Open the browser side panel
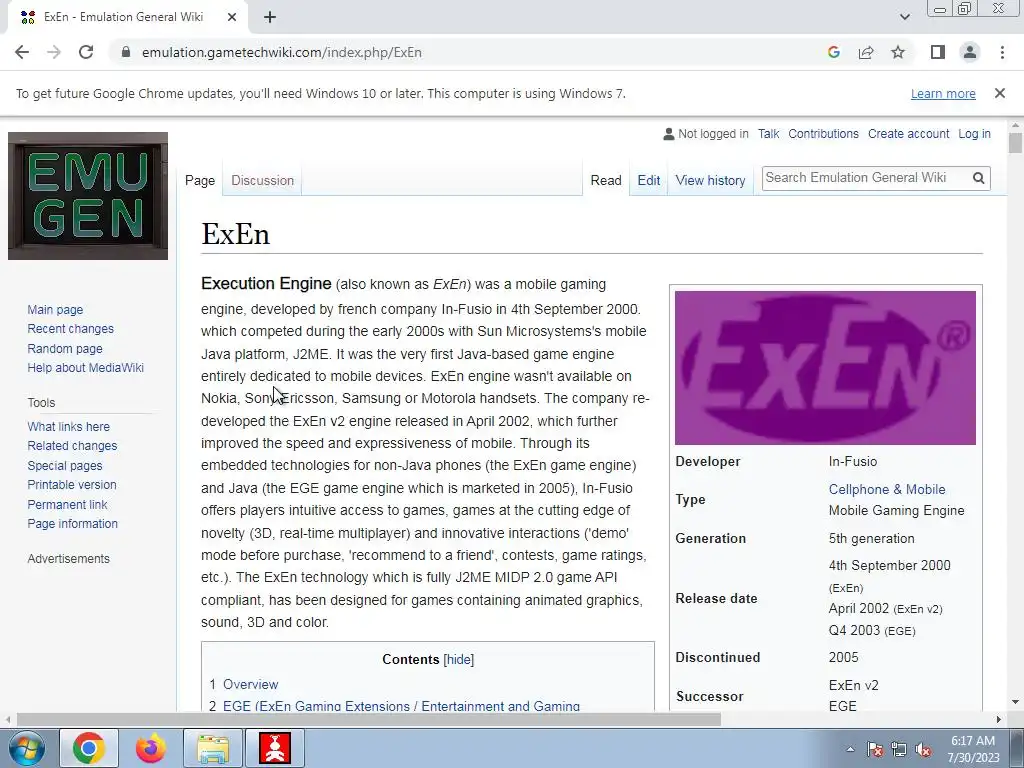The width and height of the screenshot is (1024, 768). tap(938, 52)
